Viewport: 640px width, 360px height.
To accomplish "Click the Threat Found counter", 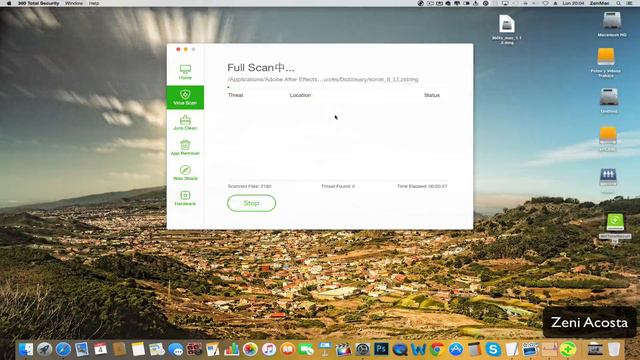I will click(338, 186).
